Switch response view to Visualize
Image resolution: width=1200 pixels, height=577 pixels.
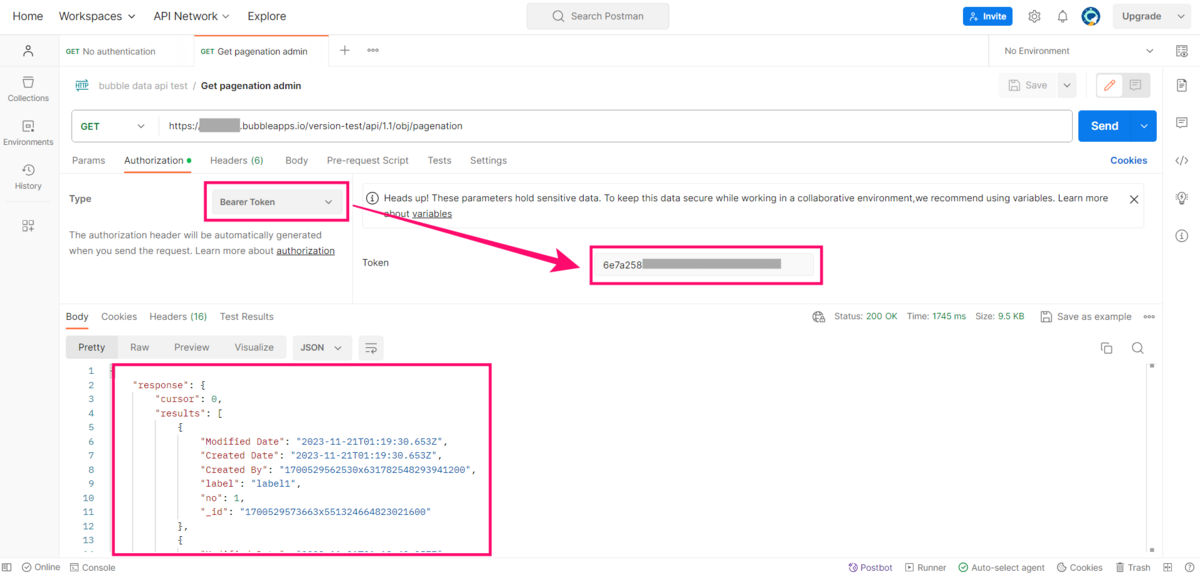pos(254,348)
